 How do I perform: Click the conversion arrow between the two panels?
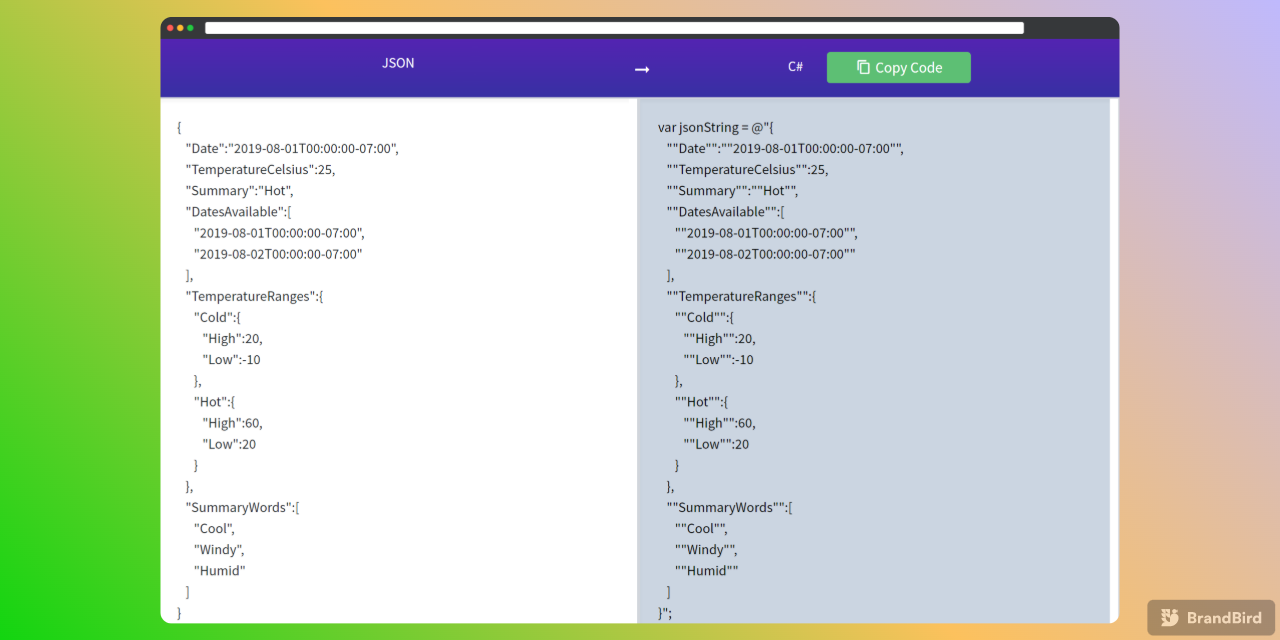641,69
